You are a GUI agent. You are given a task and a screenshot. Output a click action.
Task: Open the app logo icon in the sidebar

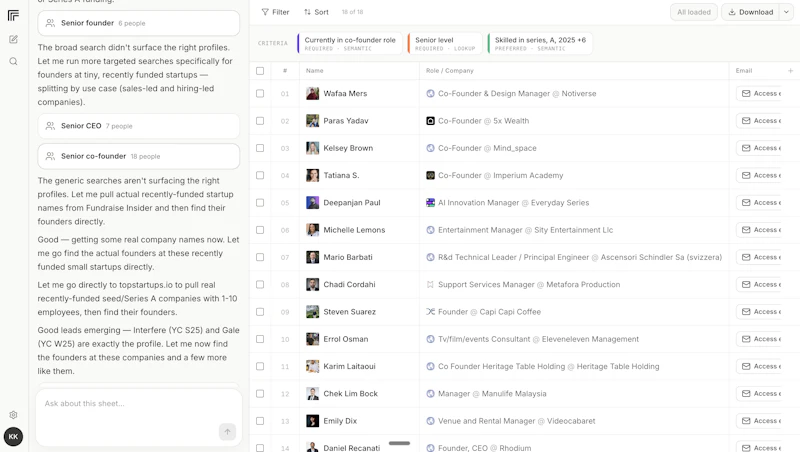pyautogui.click(x=13, y=15)
